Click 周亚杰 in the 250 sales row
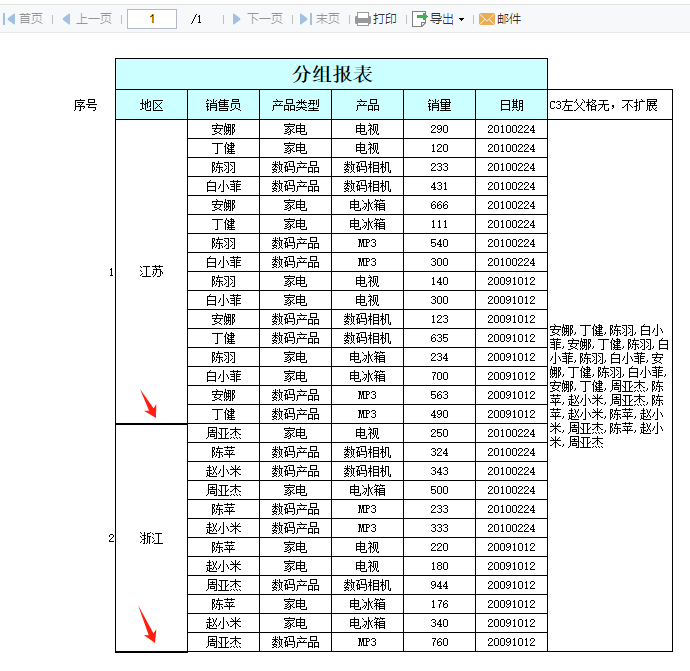This screenshot has height=671, width=690. (224, 433)
